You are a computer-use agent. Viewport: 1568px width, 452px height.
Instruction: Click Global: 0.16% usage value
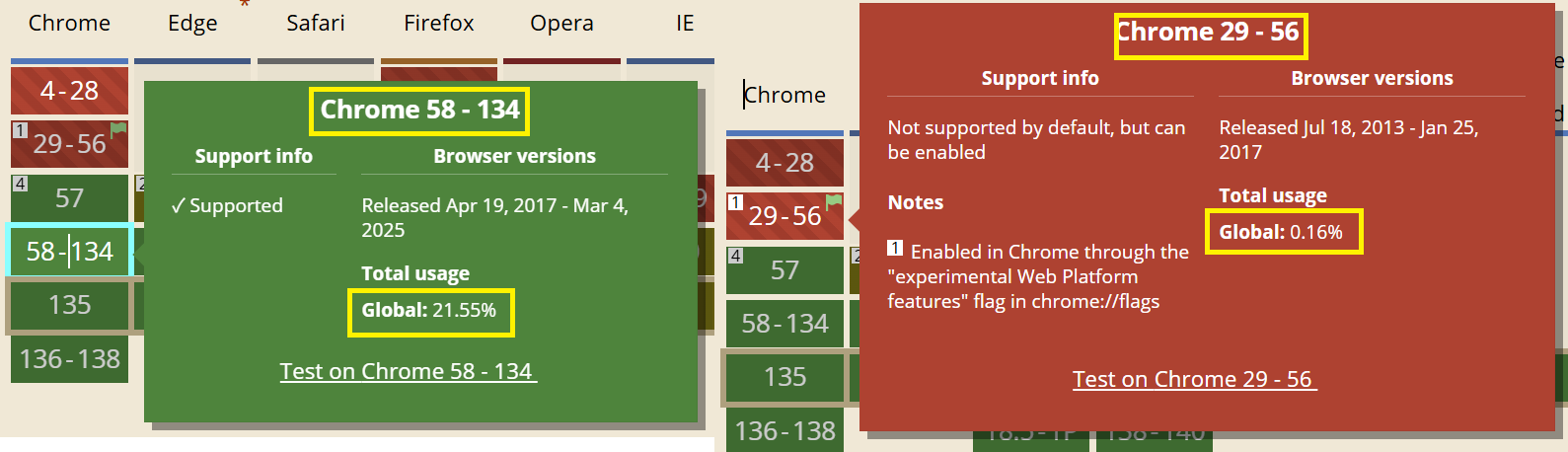pyautogui.click(x=1281, y=232)
